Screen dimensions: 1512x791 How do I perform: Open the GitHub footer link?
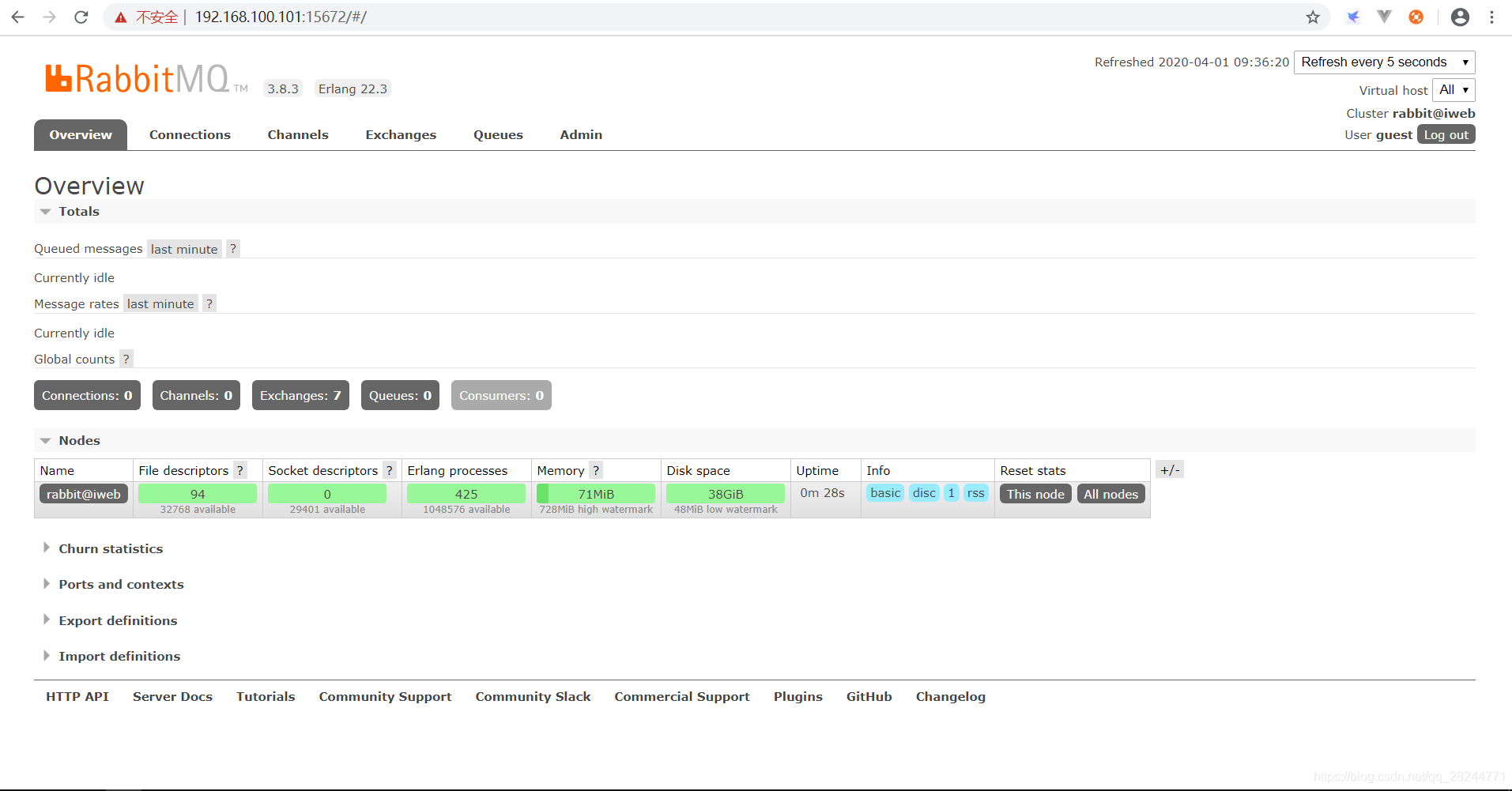[x=869, y=696]
